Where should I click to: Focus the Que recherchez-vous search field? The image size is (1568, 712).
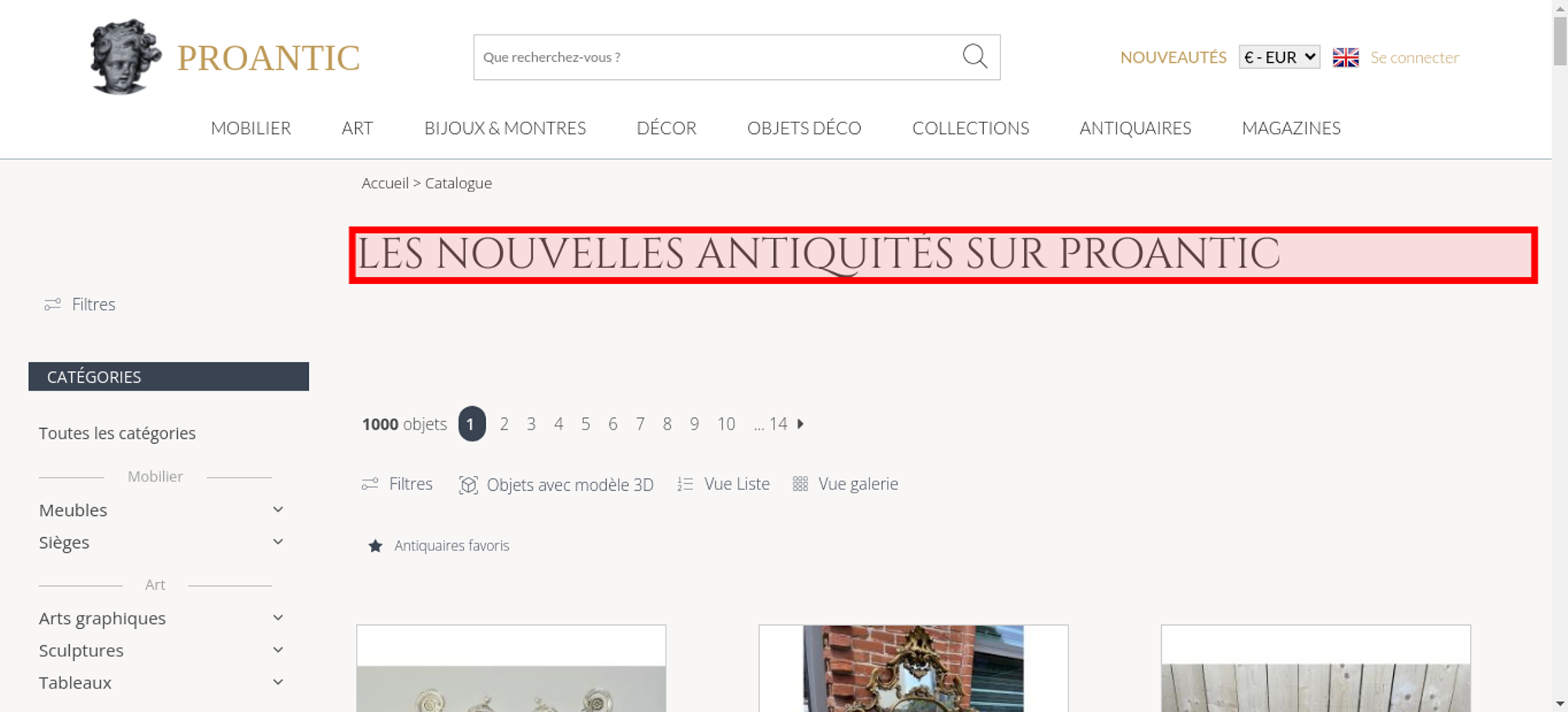[717, 57]
